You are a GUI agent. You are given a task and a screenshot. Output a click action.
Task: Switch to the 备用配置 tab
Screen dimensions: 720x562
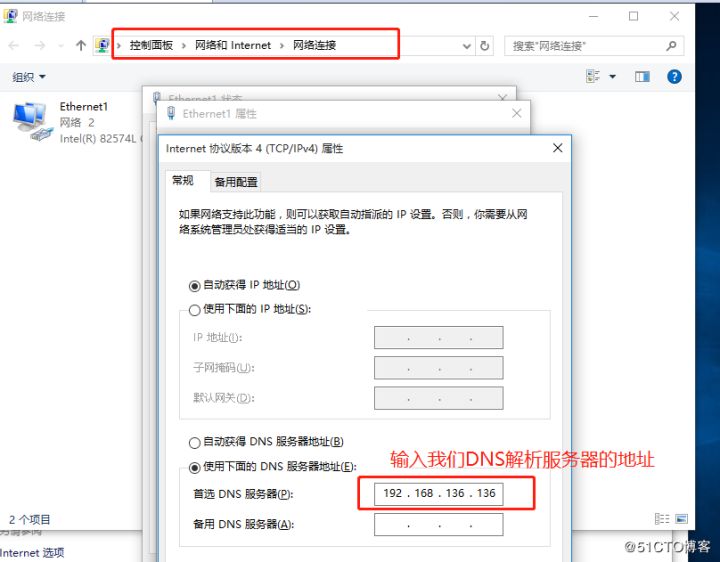236,182
